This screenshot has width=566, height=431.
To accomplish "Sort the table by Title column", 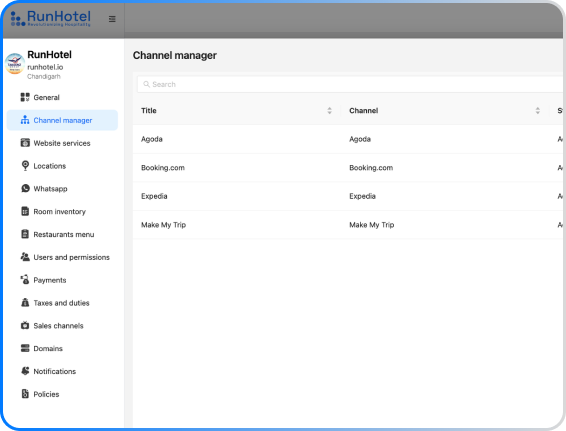I will [x=329, y=110].
